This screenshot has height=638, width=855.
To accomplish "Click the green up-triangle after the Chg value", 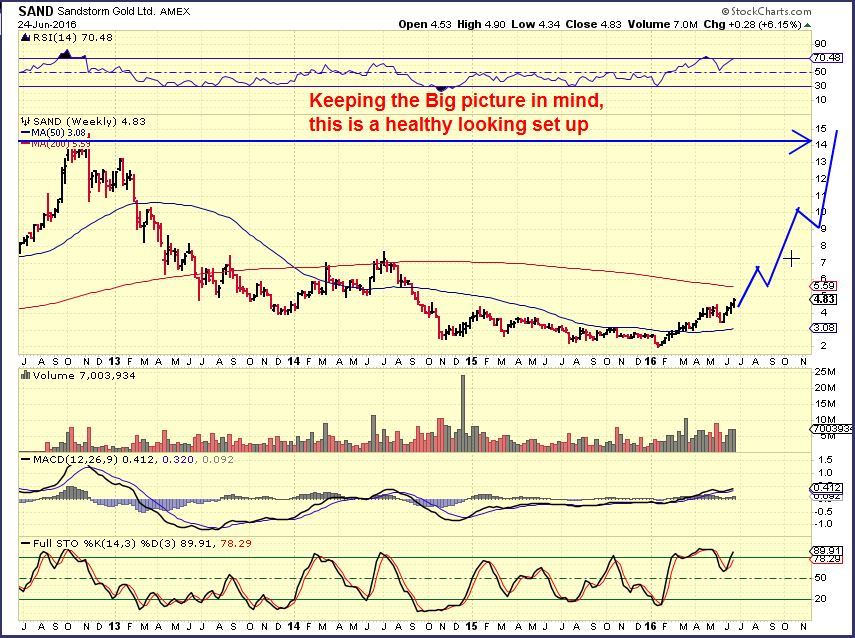I will pyautogui.click(x=808, y=25).
